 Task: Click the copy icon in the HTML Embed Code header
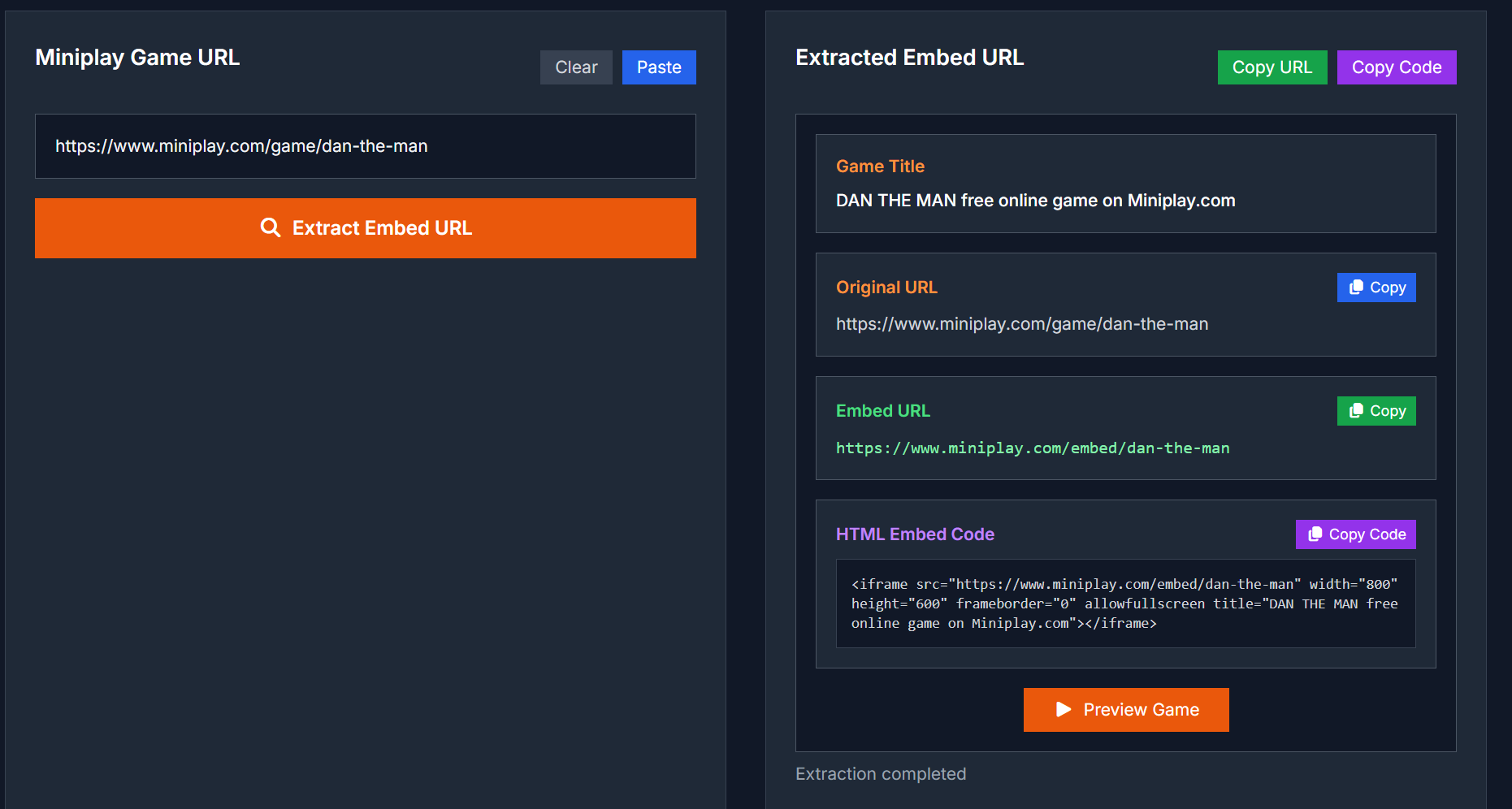[x=1315, y=534]
